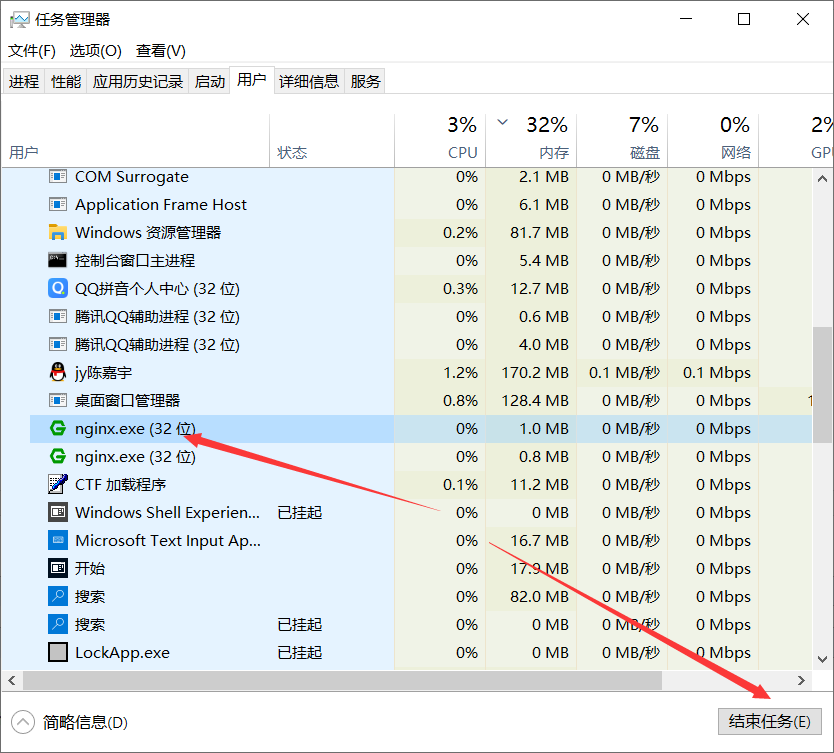834x753 pixels.
Task: Click the highlighted nginx.exe green icon
Action: pos(57,428)
